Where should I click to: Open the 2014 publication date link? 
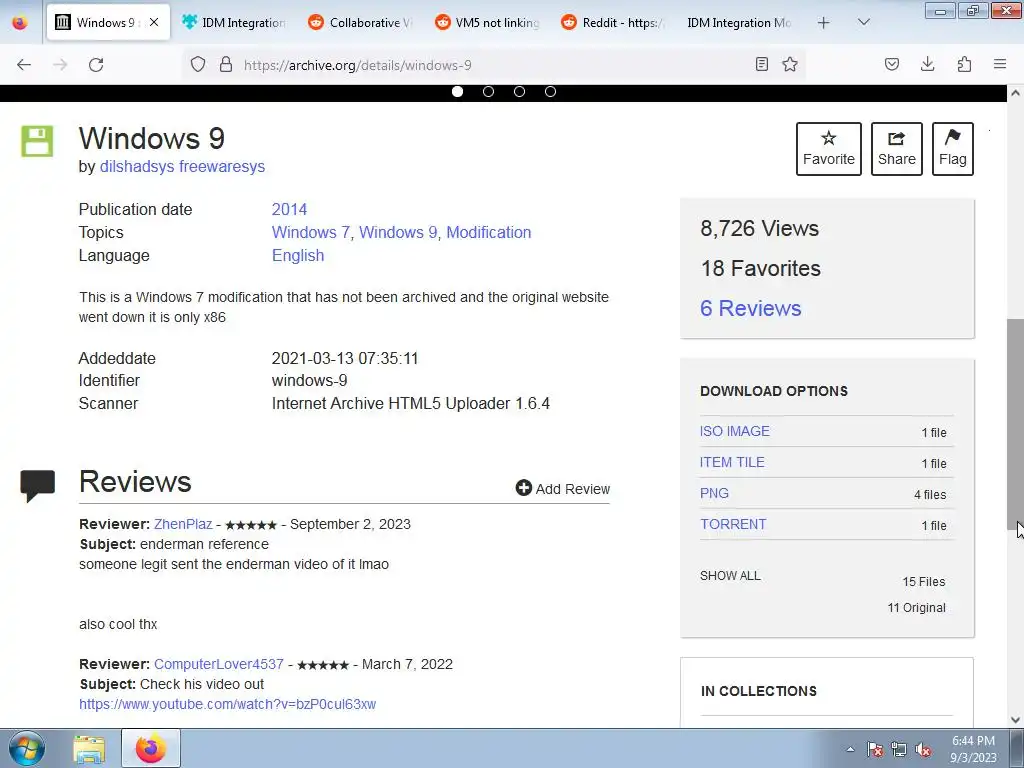[289, 210]
